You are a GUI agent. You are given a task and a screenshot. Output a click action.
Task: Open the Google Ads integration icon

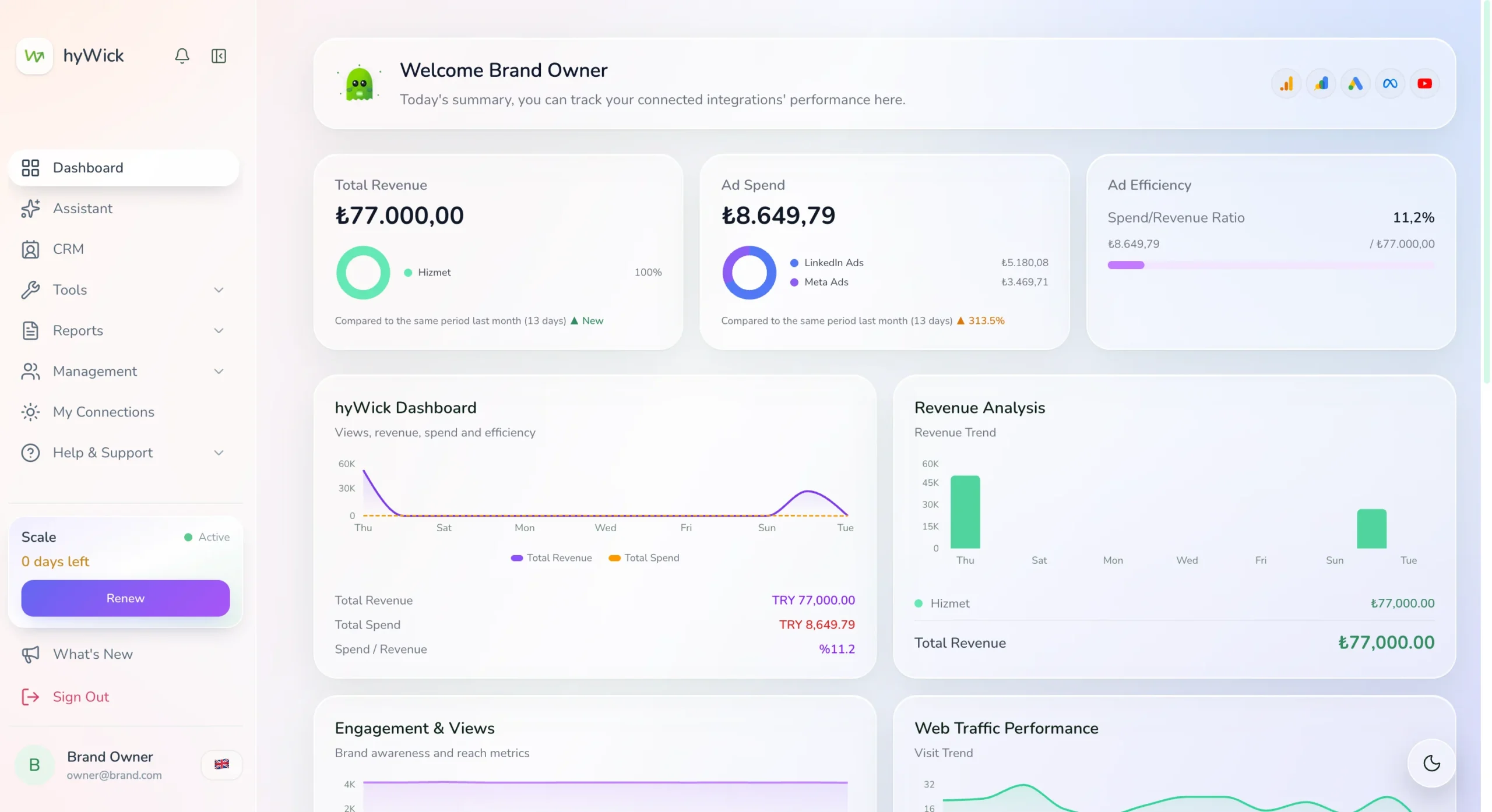1356,84
